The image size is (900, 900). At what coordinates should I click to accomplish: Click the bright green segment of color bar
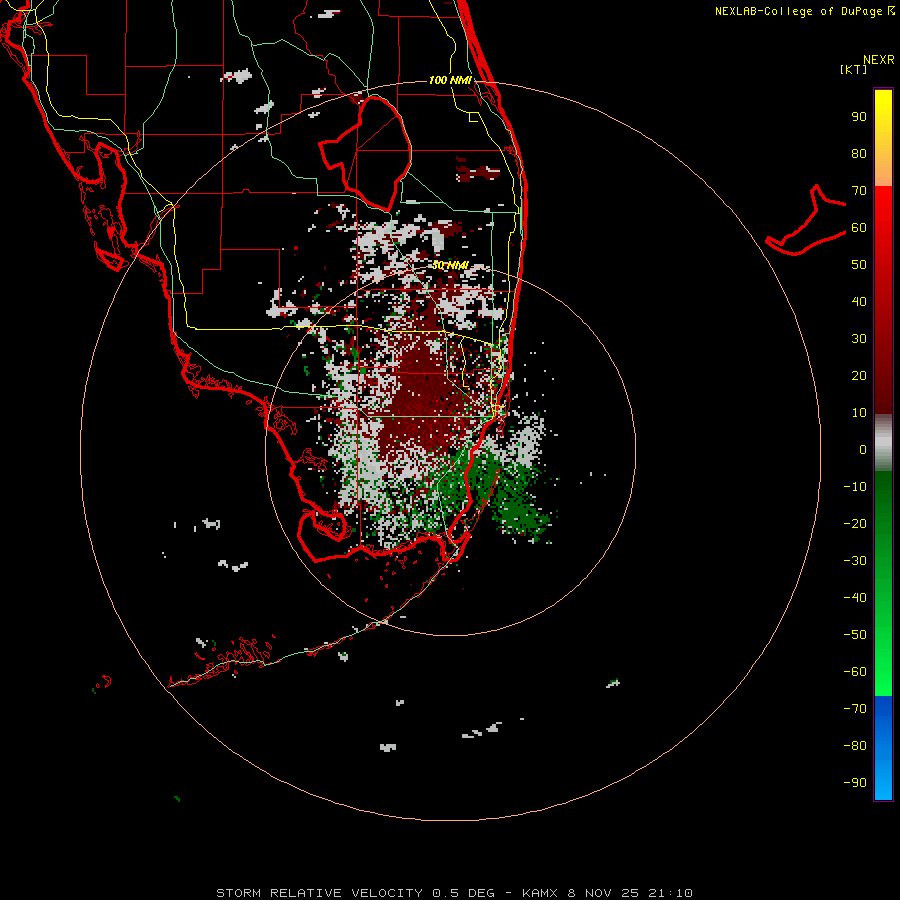883,583
